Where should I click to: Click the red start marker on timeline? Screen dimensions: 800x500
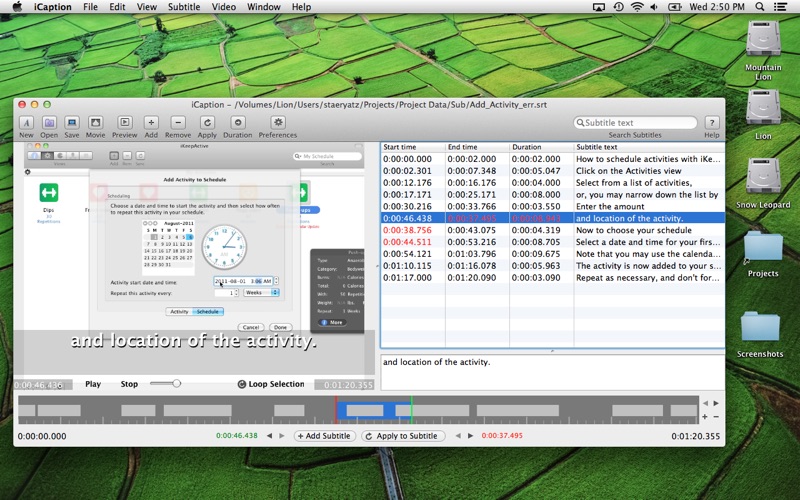coord(336,410)
